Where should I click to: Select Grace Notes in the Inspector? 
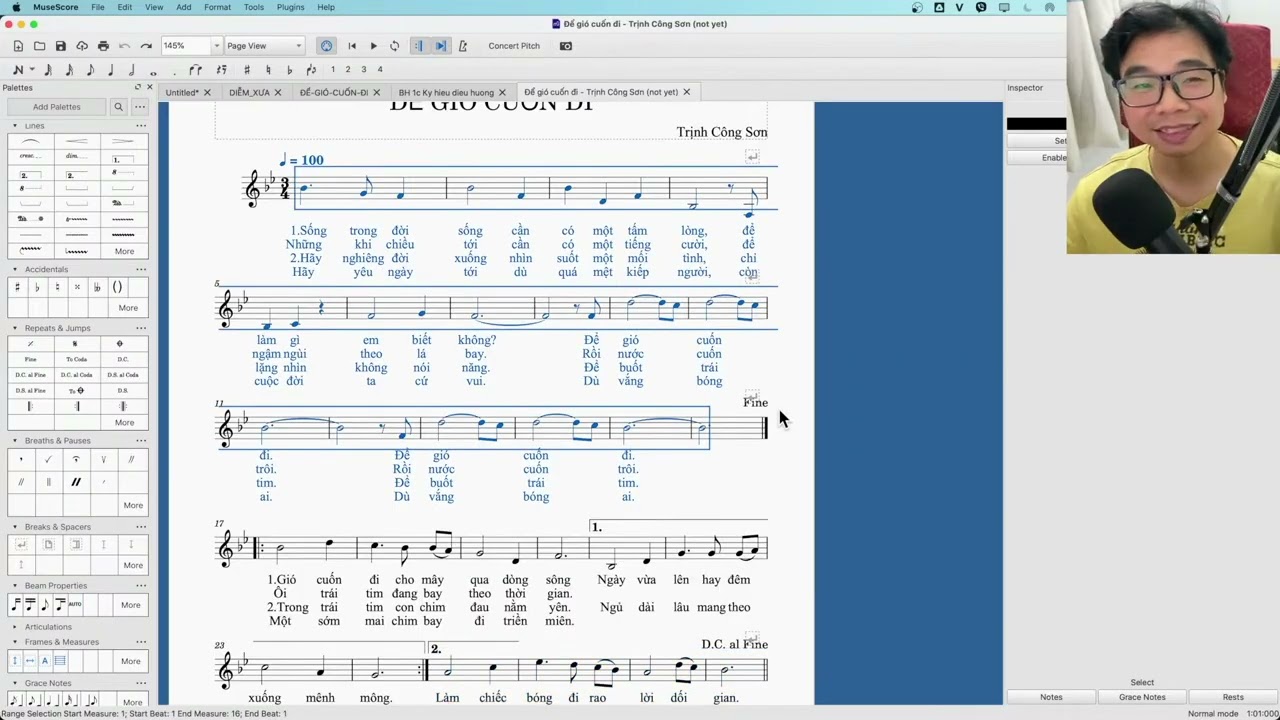pos(1142,697)
